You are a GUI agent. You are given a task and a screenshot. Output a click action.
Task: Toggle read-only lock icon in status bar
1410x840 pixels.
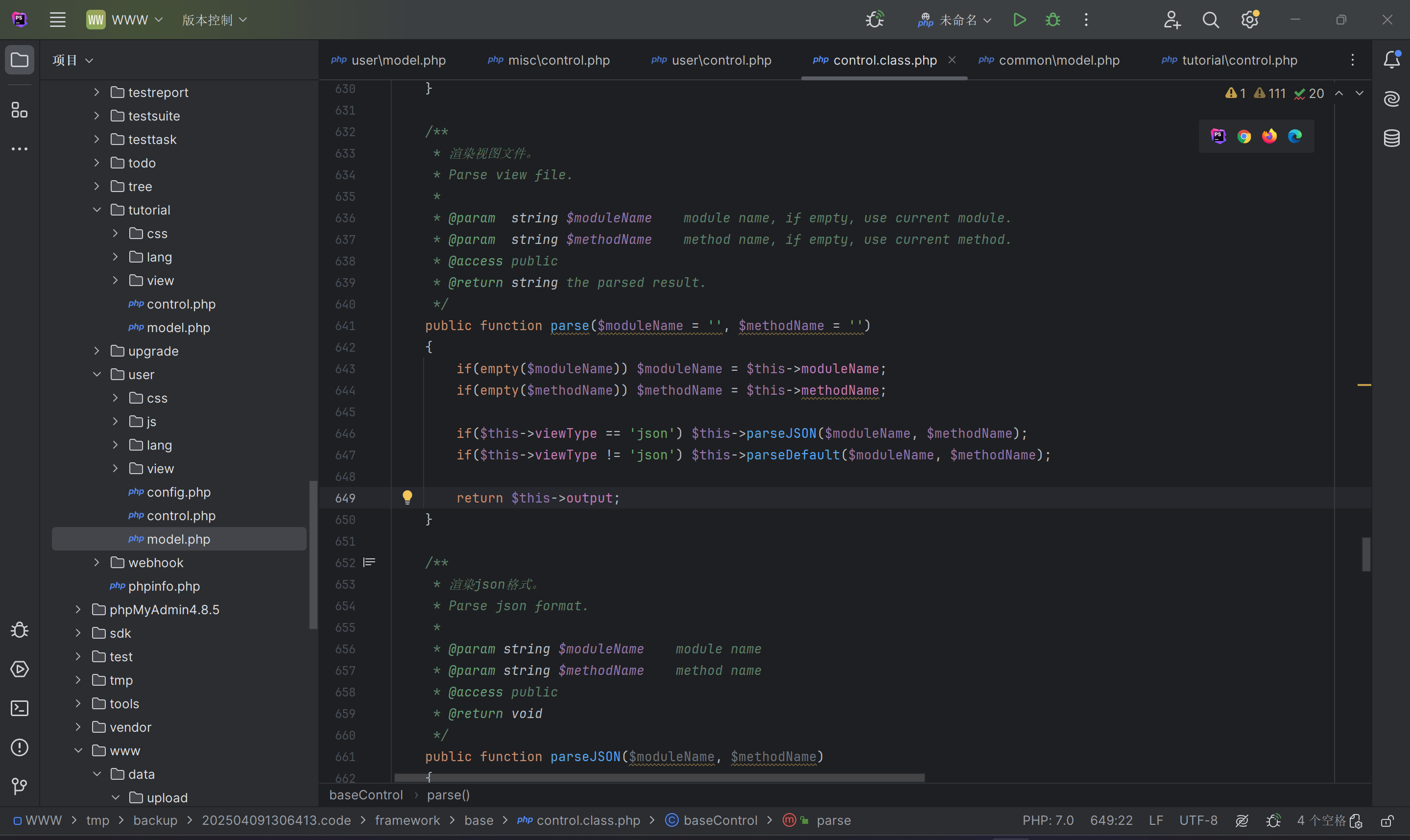1387,821
